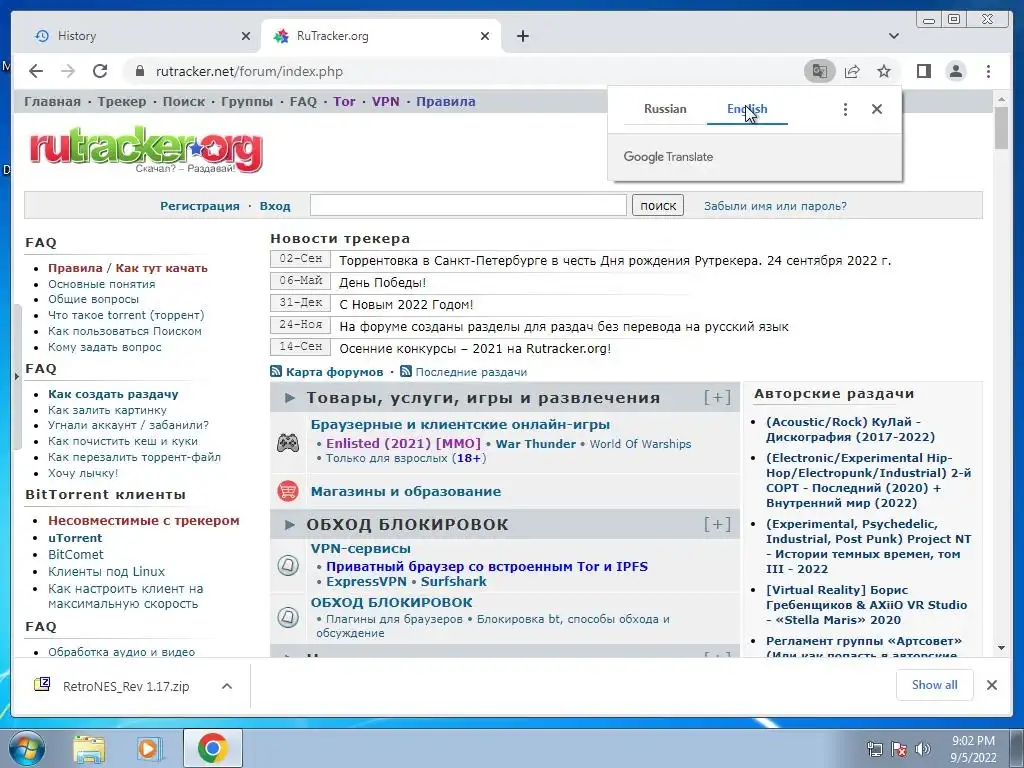1024x768 pixels.
Task: Open the uTorrent sidebar link
Action: [75, 537]
